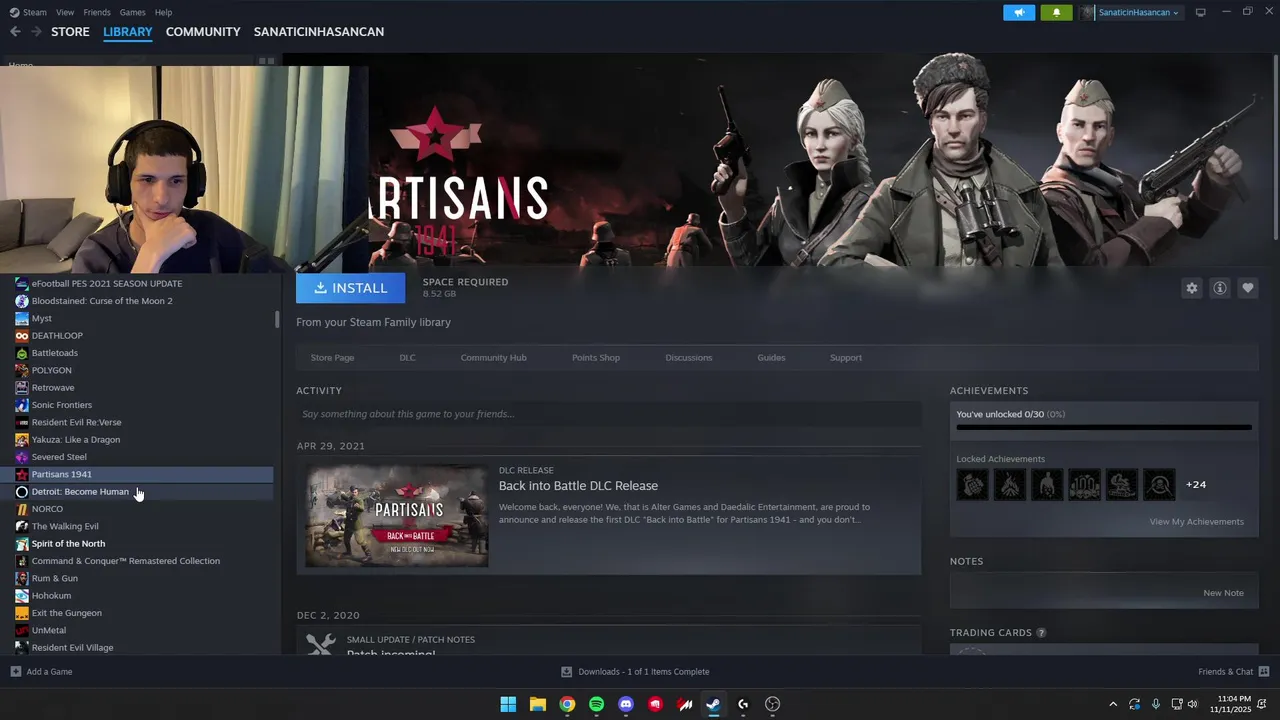Open the Community Hub link
This screenshot has width=1280, height=720.
493,357
